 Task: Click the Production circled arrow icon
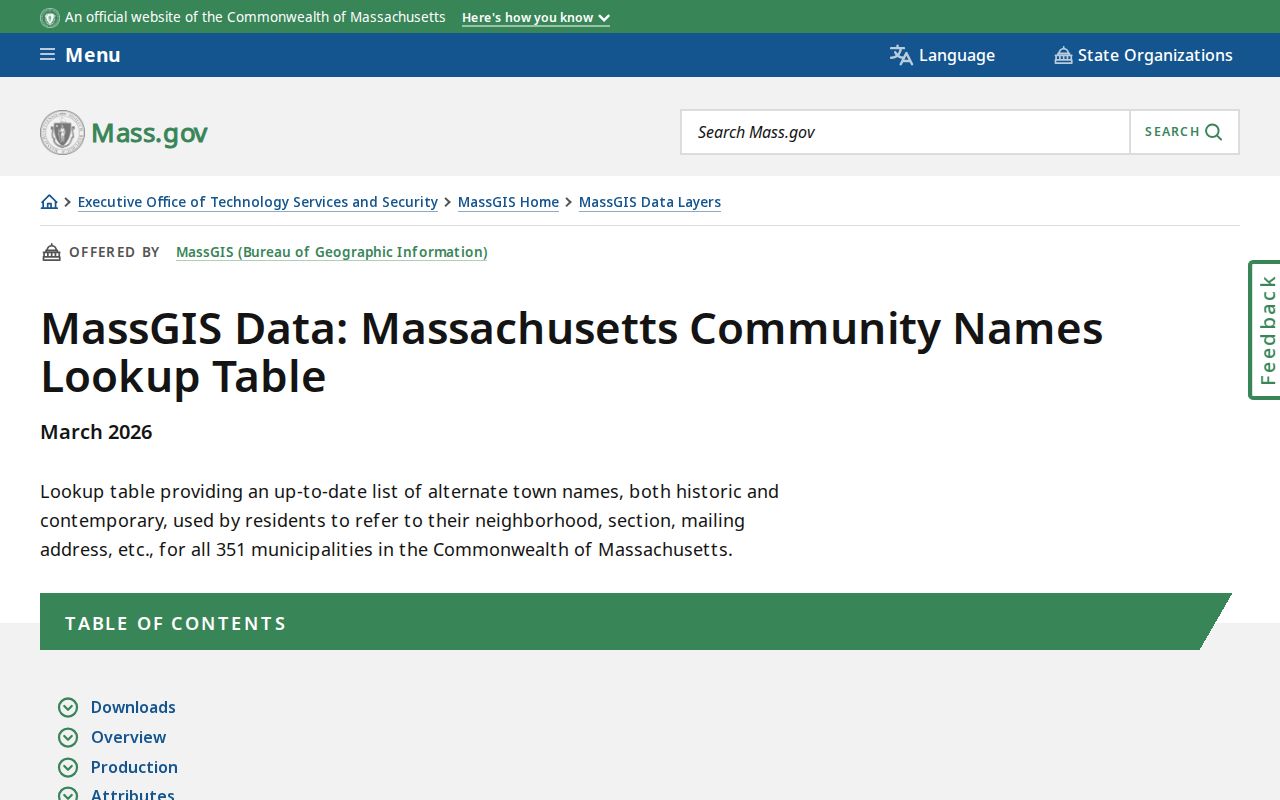click(x=68, y=768)
